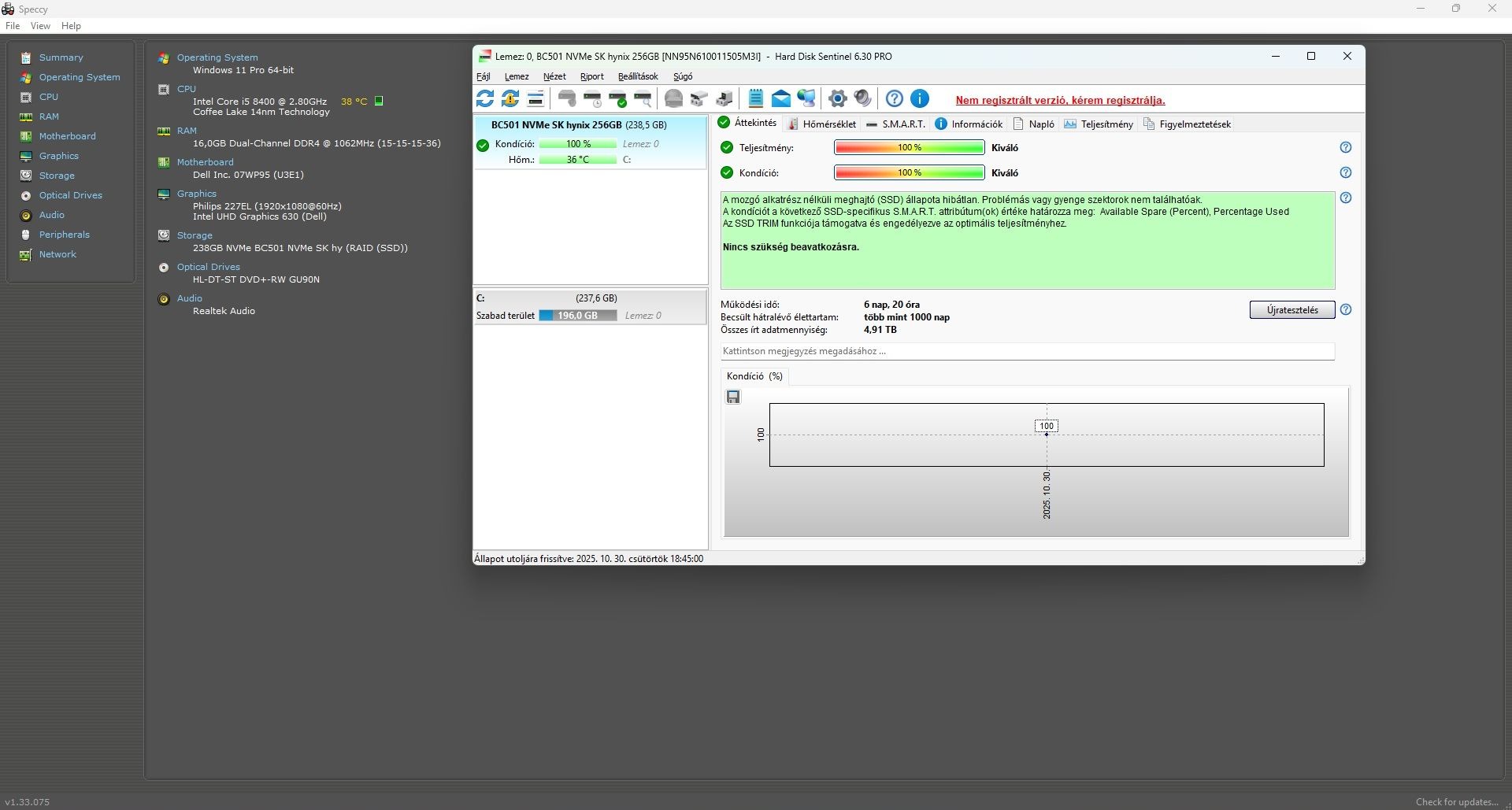Click the disk with magnifier toolbar icon
The width and height of the screenshot is (1512, 810).
643,98
